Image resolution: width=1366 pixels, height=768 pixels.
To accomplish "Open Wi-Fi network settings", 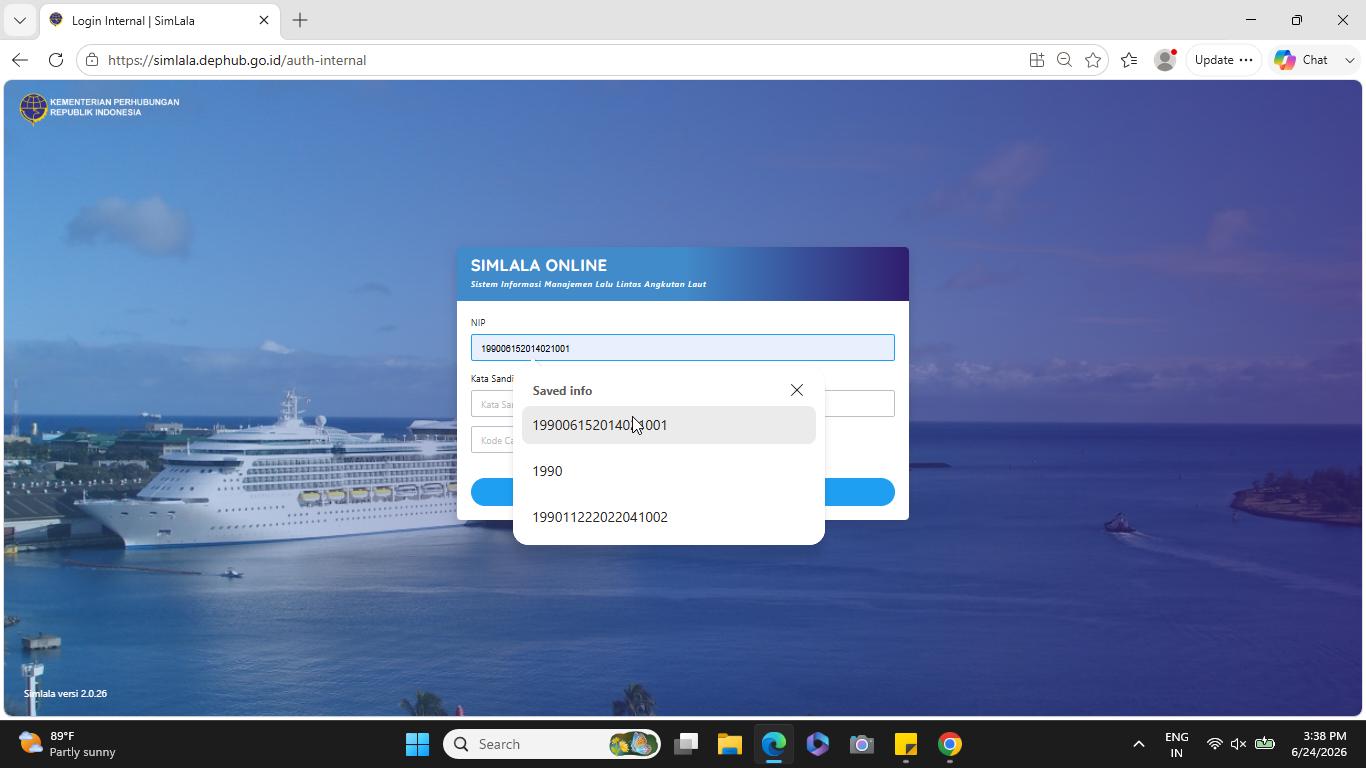I will [1215, 744].
